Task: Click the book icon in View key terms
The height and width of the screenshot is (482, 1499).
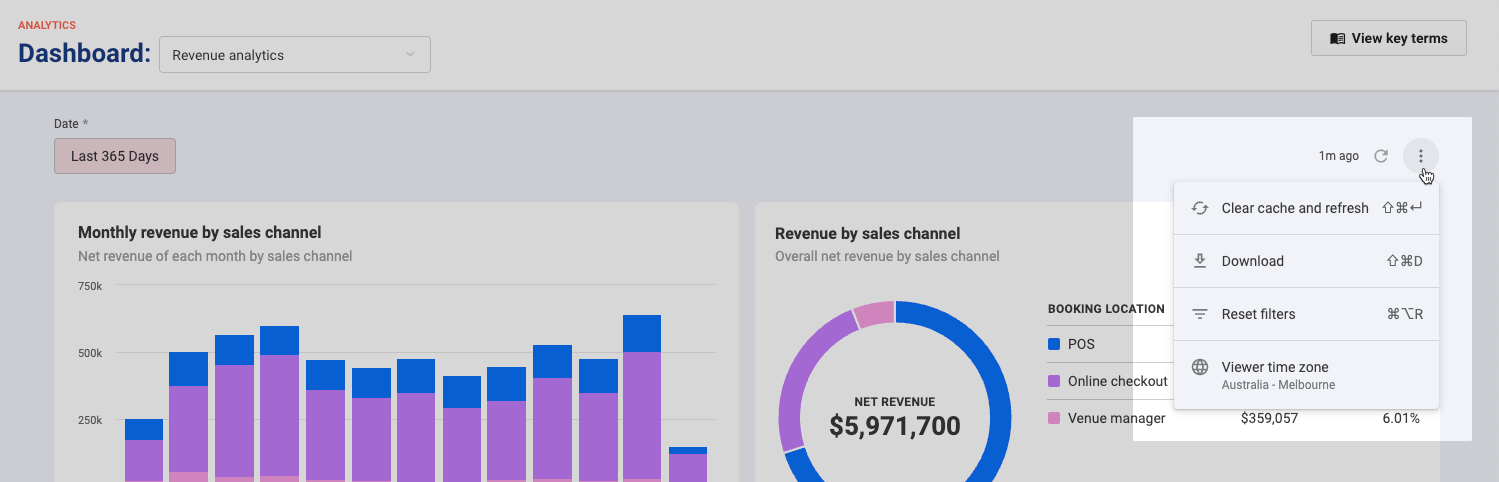Action: (1337, 38)
